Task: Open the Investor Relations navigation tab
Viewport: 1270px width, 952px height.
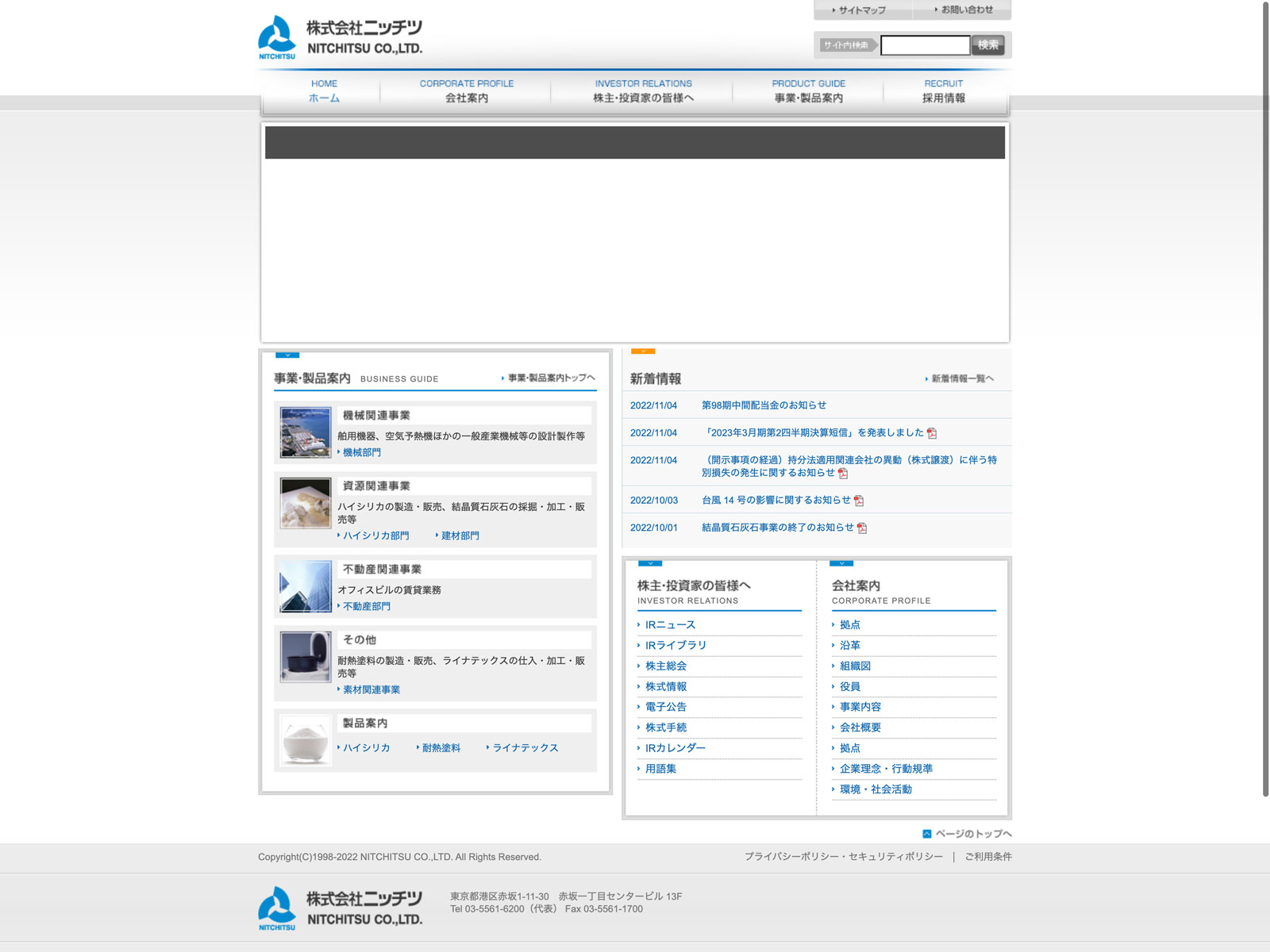Action: (643, 91)
